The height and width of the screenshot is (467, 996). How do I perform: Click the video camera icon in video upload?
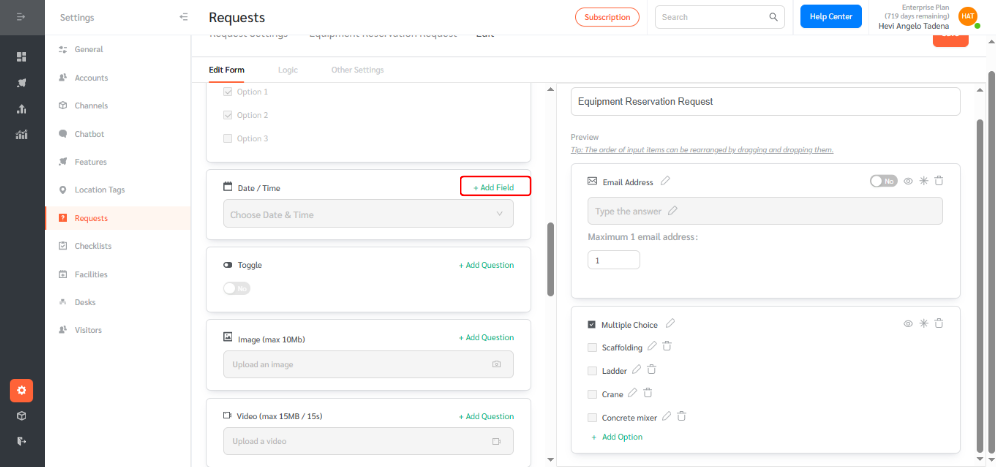pos(497,441)
